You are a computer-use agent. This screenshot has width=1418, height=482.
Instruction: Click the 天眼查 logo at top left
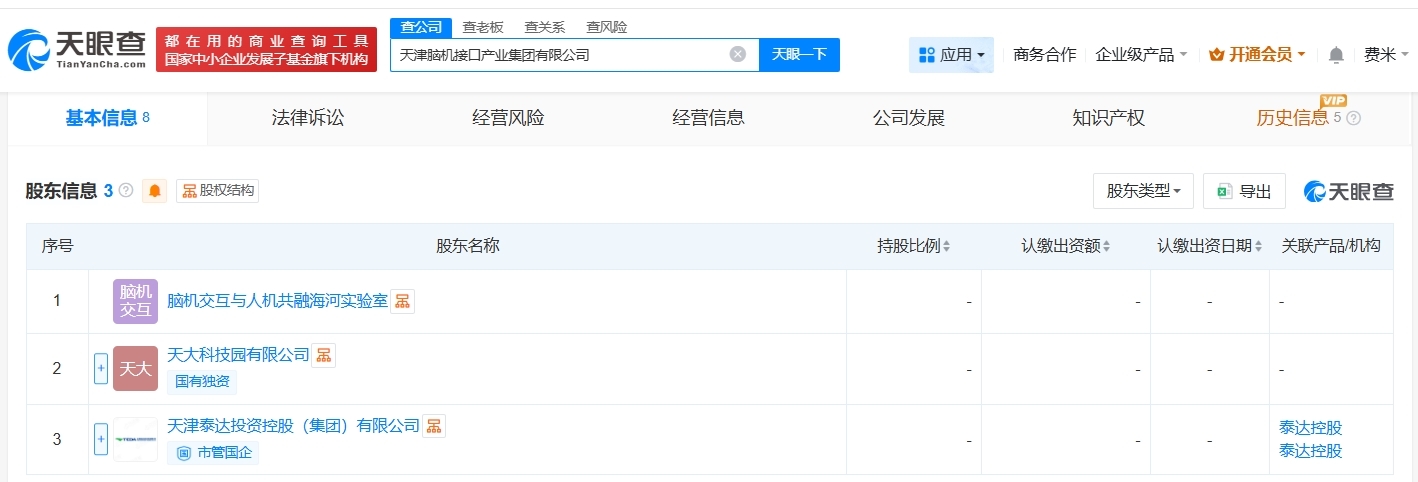point(78,49)
